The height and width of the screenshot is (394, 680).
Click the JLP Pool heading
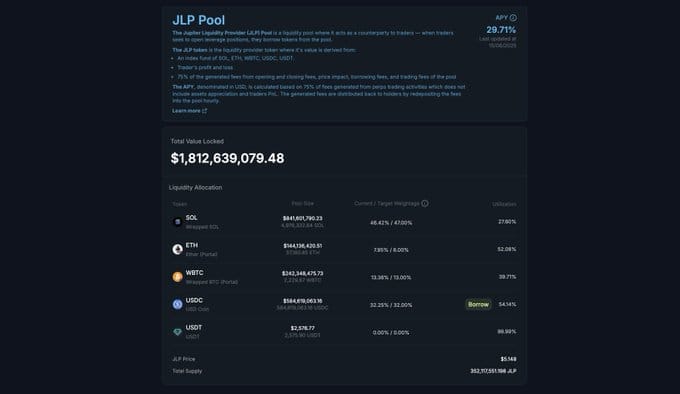pos(199,20)
